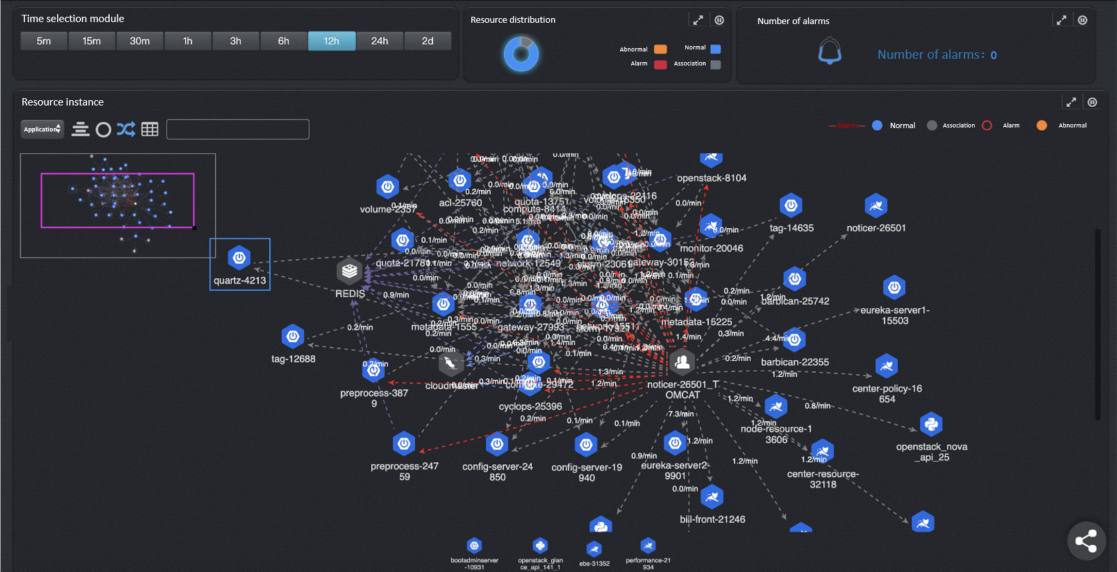Screen dimensions: 1117x572
Task: Select the 24h time range
Action: point(380,41)
